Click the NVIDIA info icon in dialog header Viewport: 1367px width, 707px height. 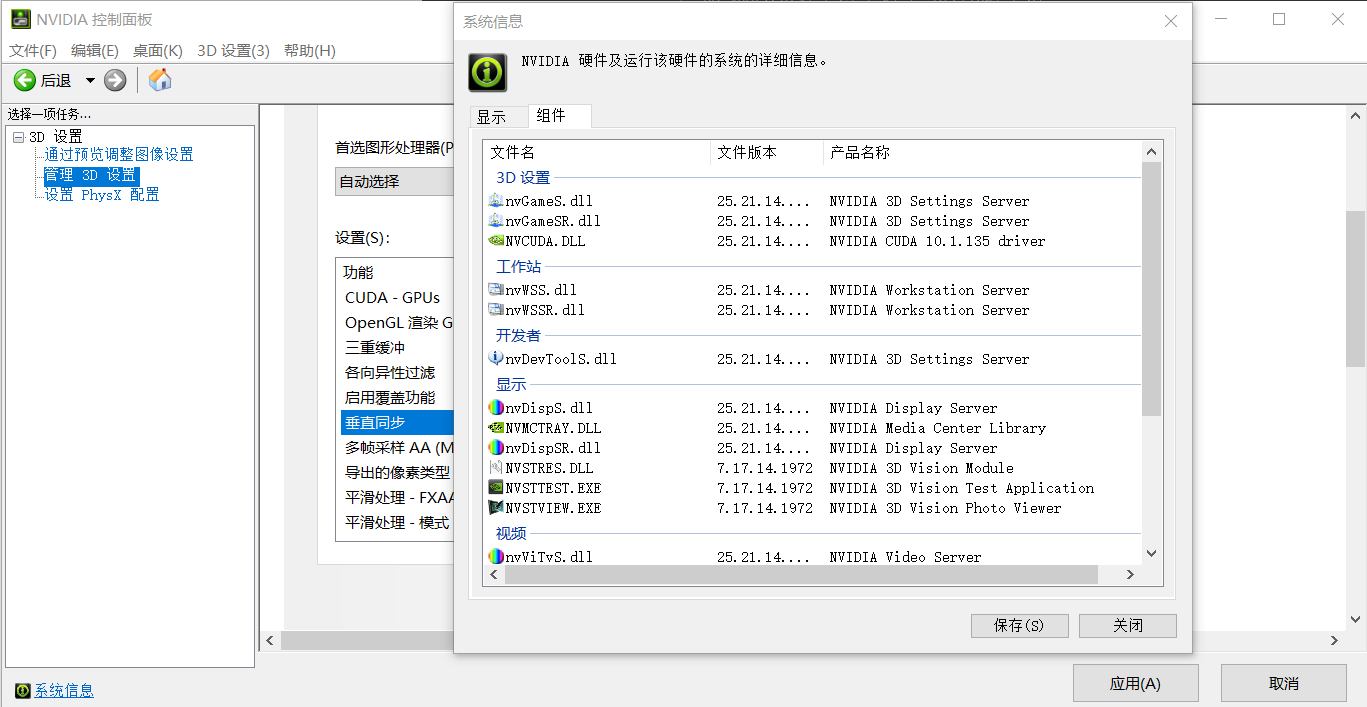[x=487, y=72]
